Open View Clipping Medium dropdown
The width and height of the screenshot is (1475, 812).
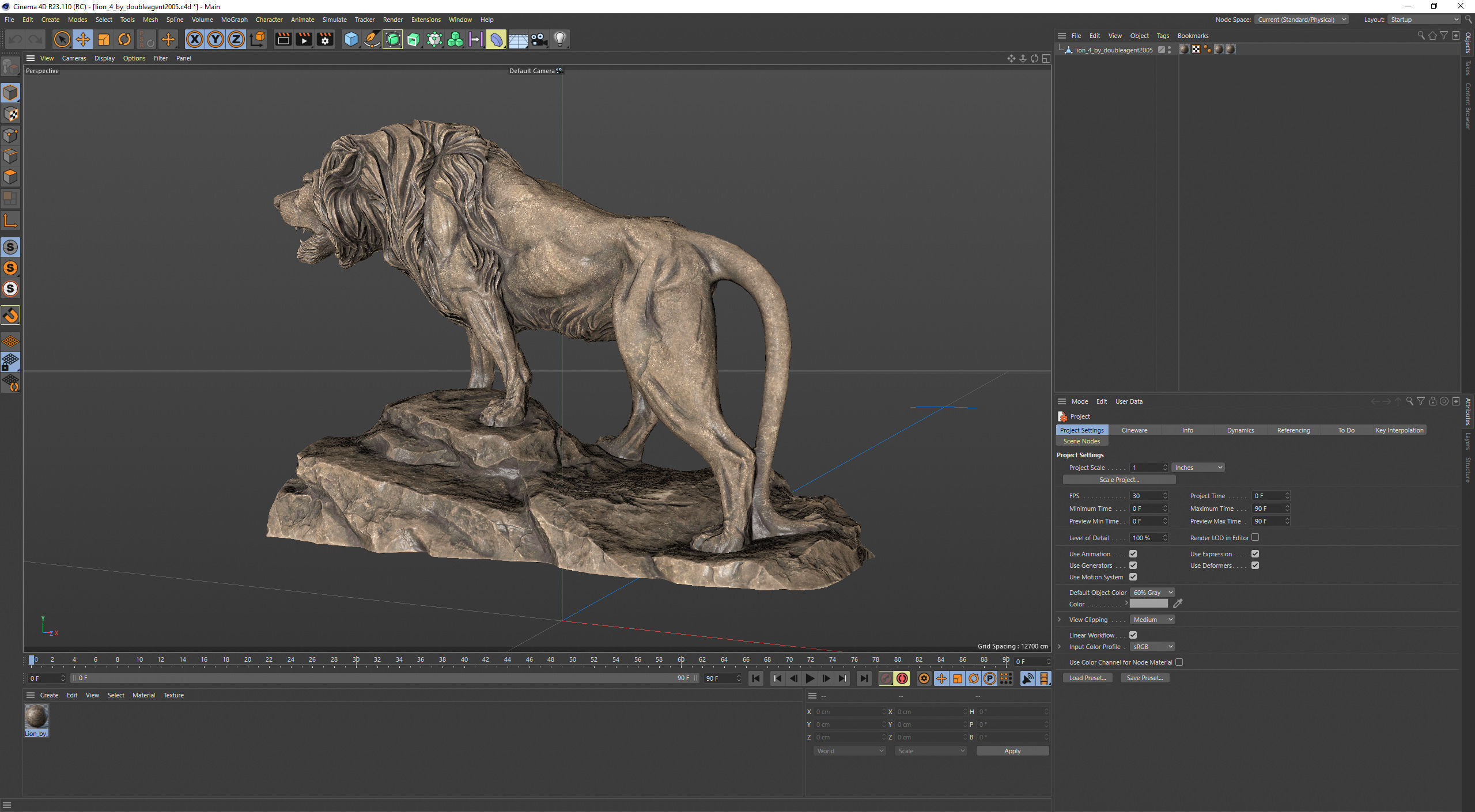[1152, 620]
